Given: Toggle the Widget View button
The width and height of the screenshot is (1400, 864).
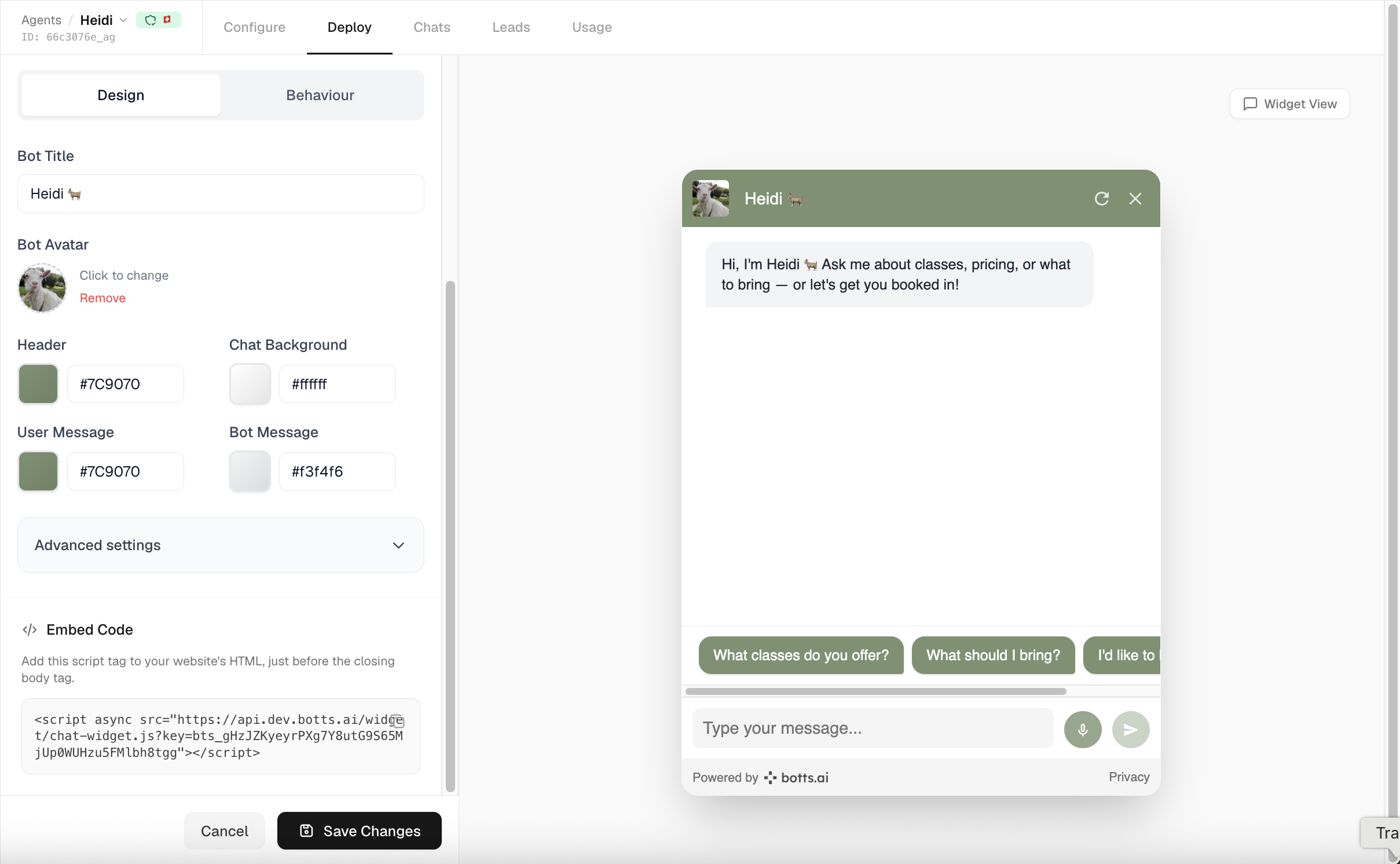Looking at the screenshot, I should 1289,104.
